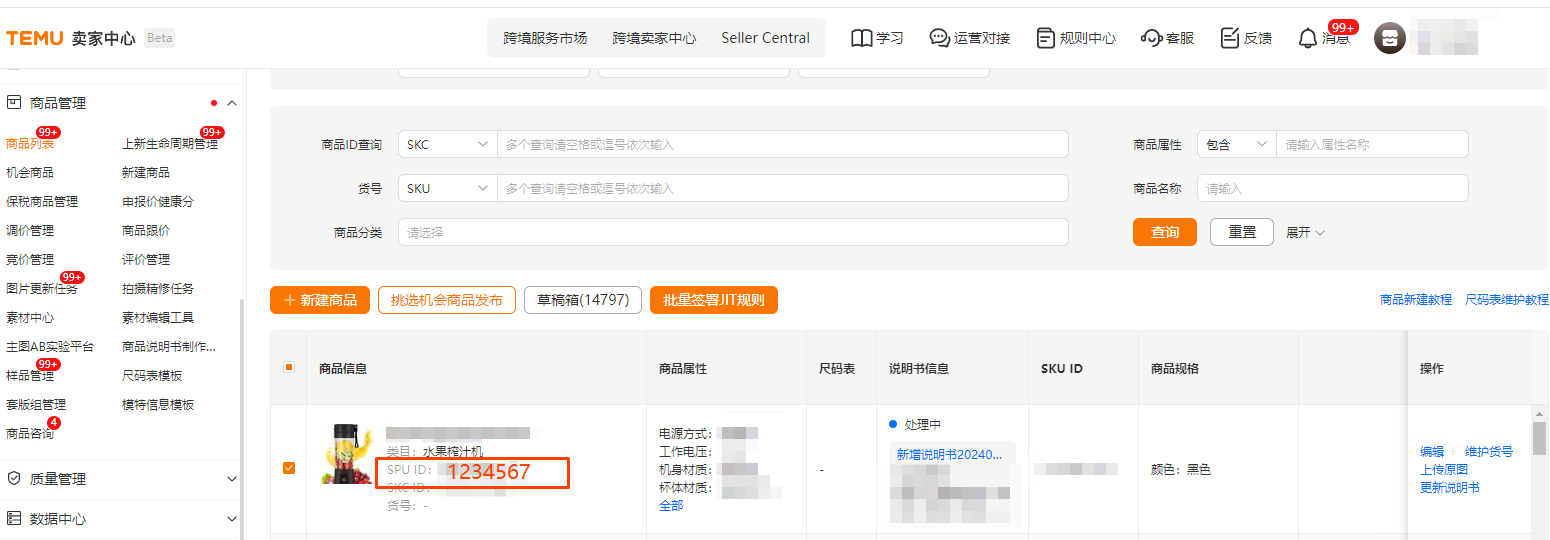Click the 新建商品 button
The width and height of the screenshot is (1550, 540).
(320, 300)
